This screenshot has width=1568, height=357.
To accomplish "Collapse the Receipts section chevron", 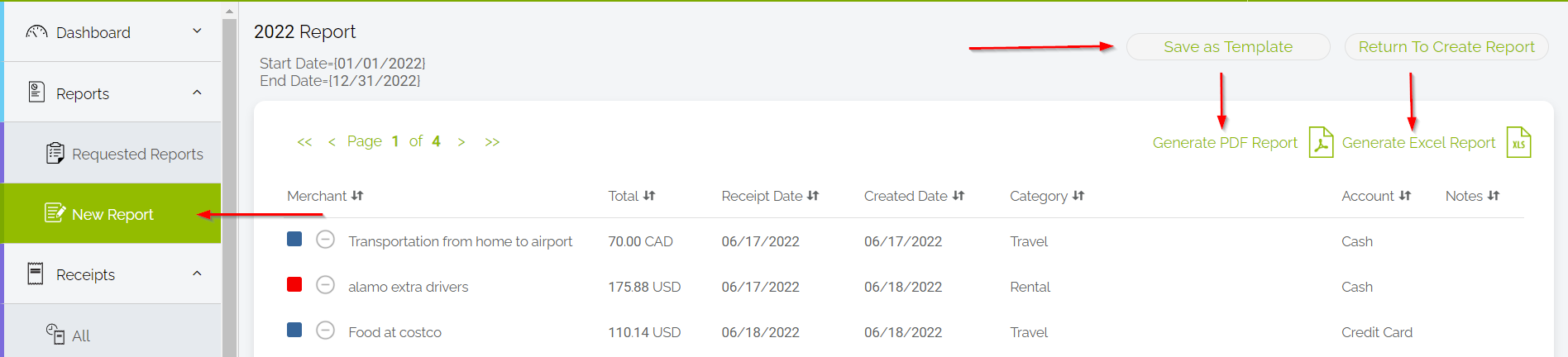I will 197,274.
